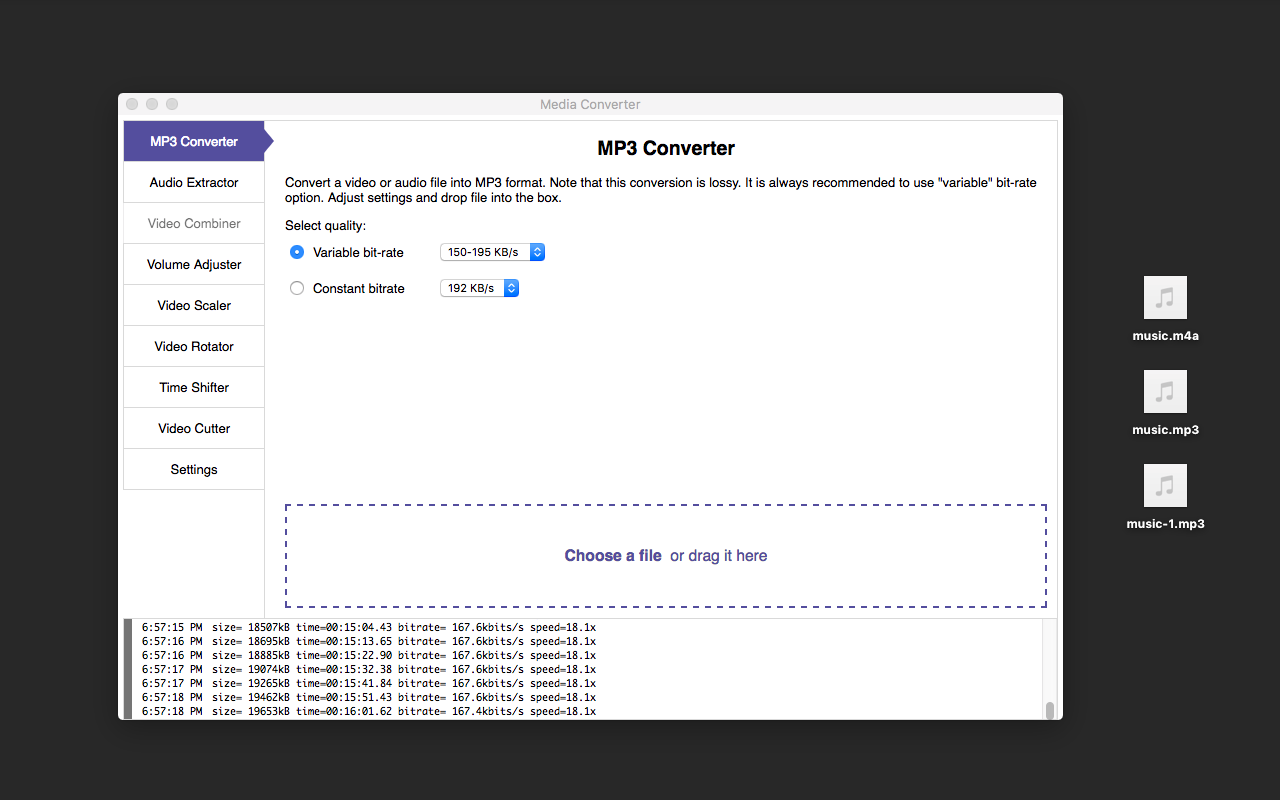Viewport: 1280px width, 800px height.
Task: Select the music.mp3 desktop icon
Action: click(x=1165, y=391)
